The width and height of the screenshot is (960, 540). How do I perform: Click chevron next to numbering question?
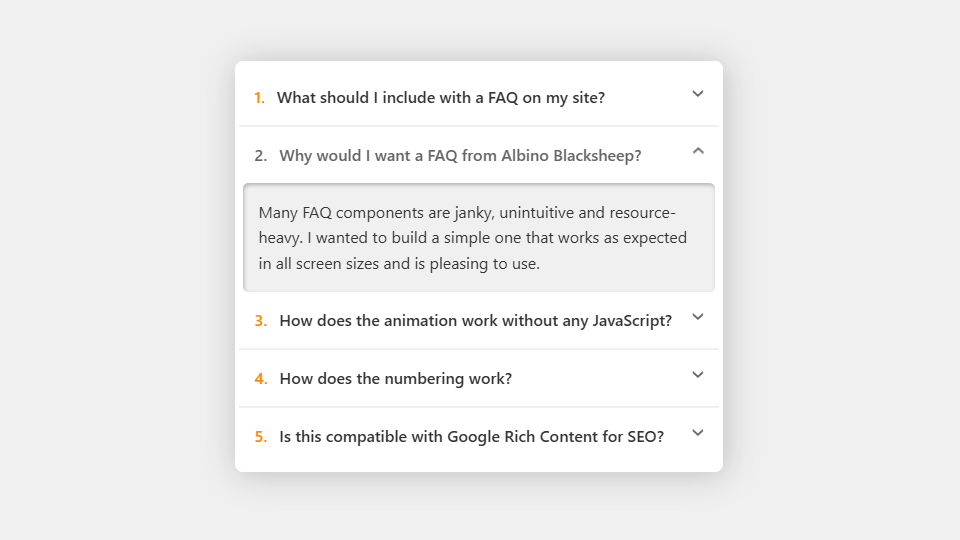pos(698,375)
